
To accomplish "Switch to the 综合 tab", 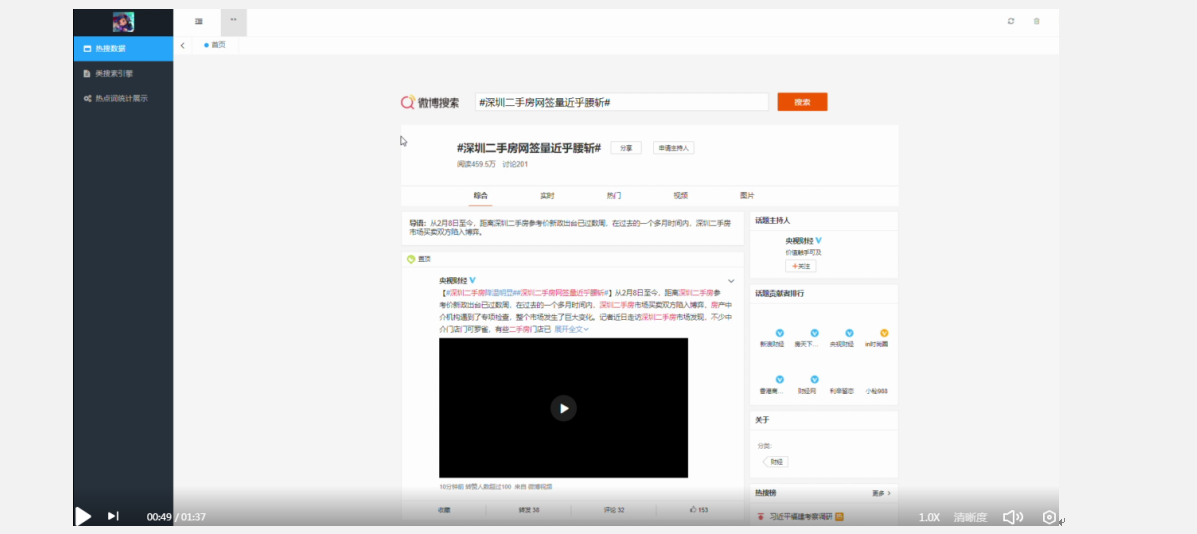I will pos(480,196).
